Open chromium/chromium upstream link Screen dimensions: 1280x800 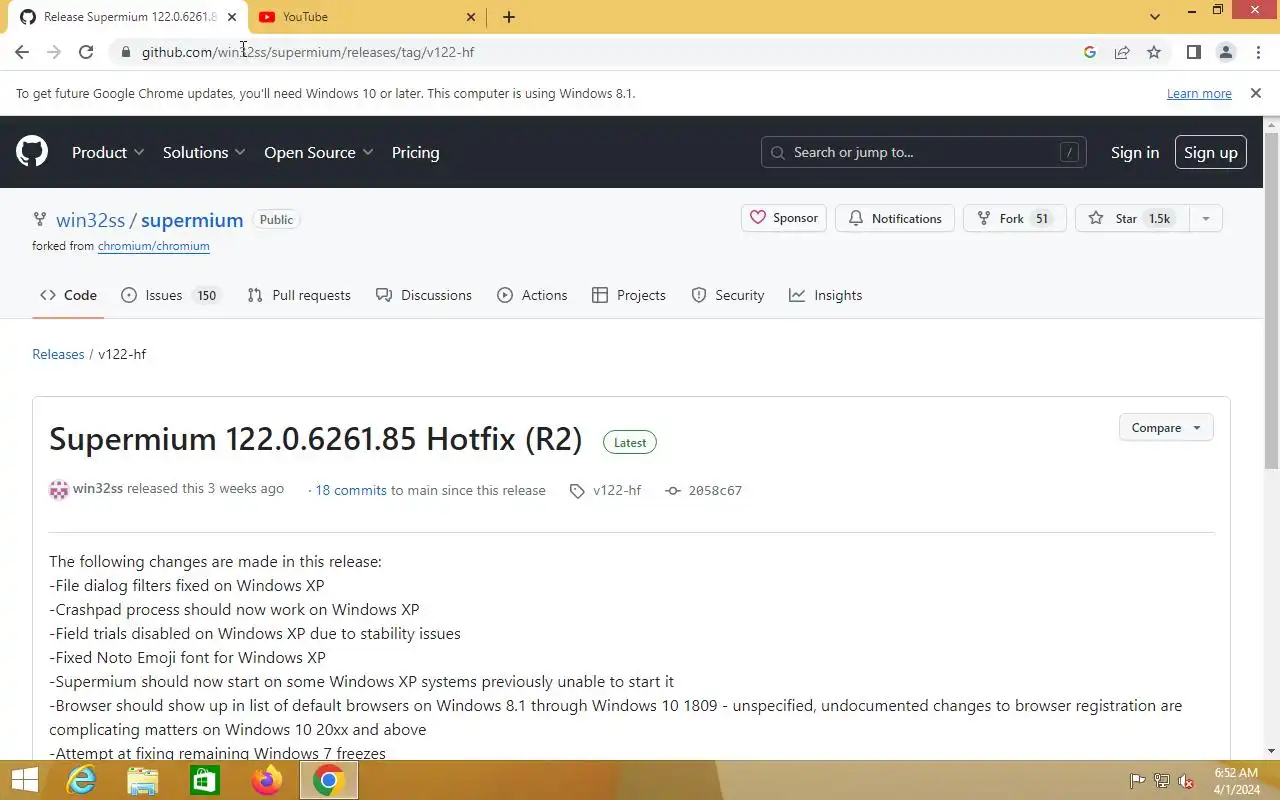point(154,246)
